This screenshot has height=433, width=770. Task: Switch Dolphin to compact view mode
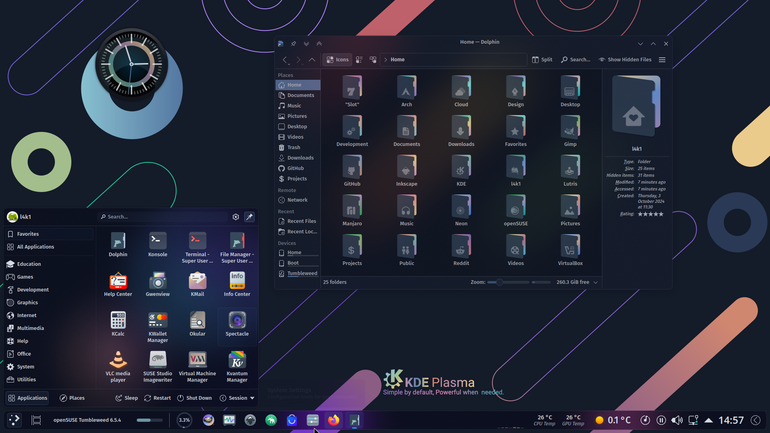pyautogui.click(x=359, y=59)
